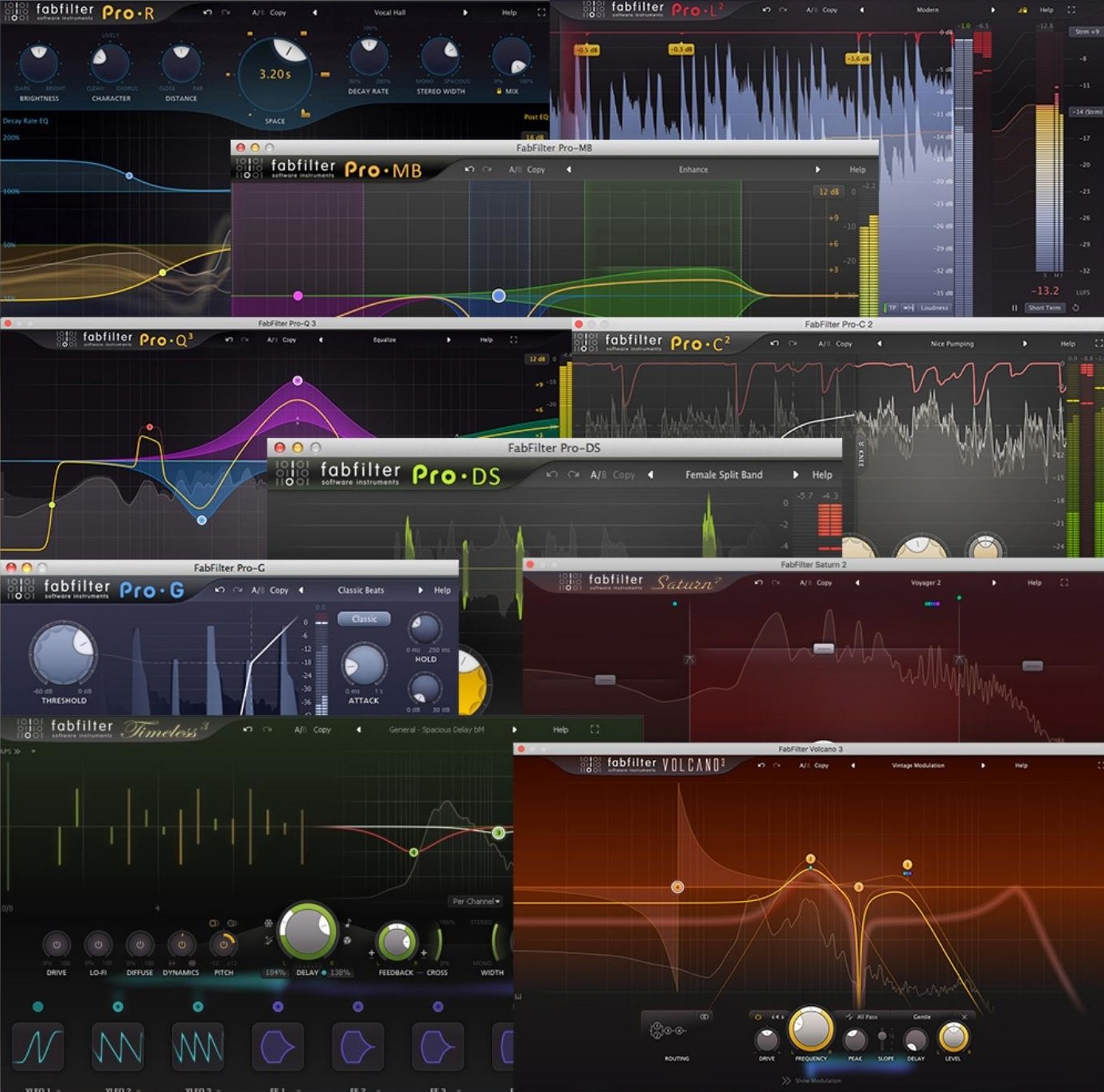Toggle A/B state in Pro-MB

pos(515,170)
